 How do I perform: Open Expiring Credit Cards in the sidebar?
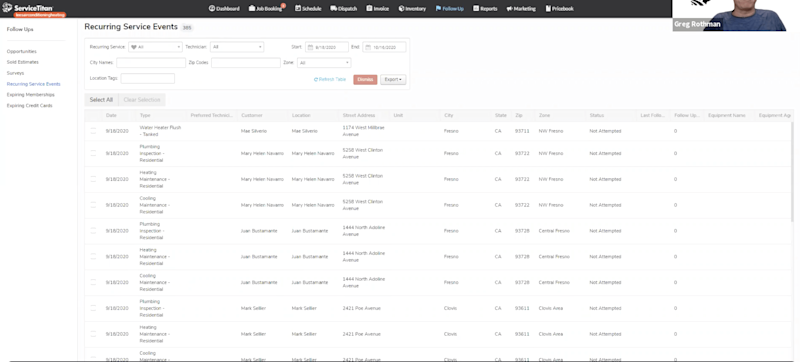[x=30, y=106]
